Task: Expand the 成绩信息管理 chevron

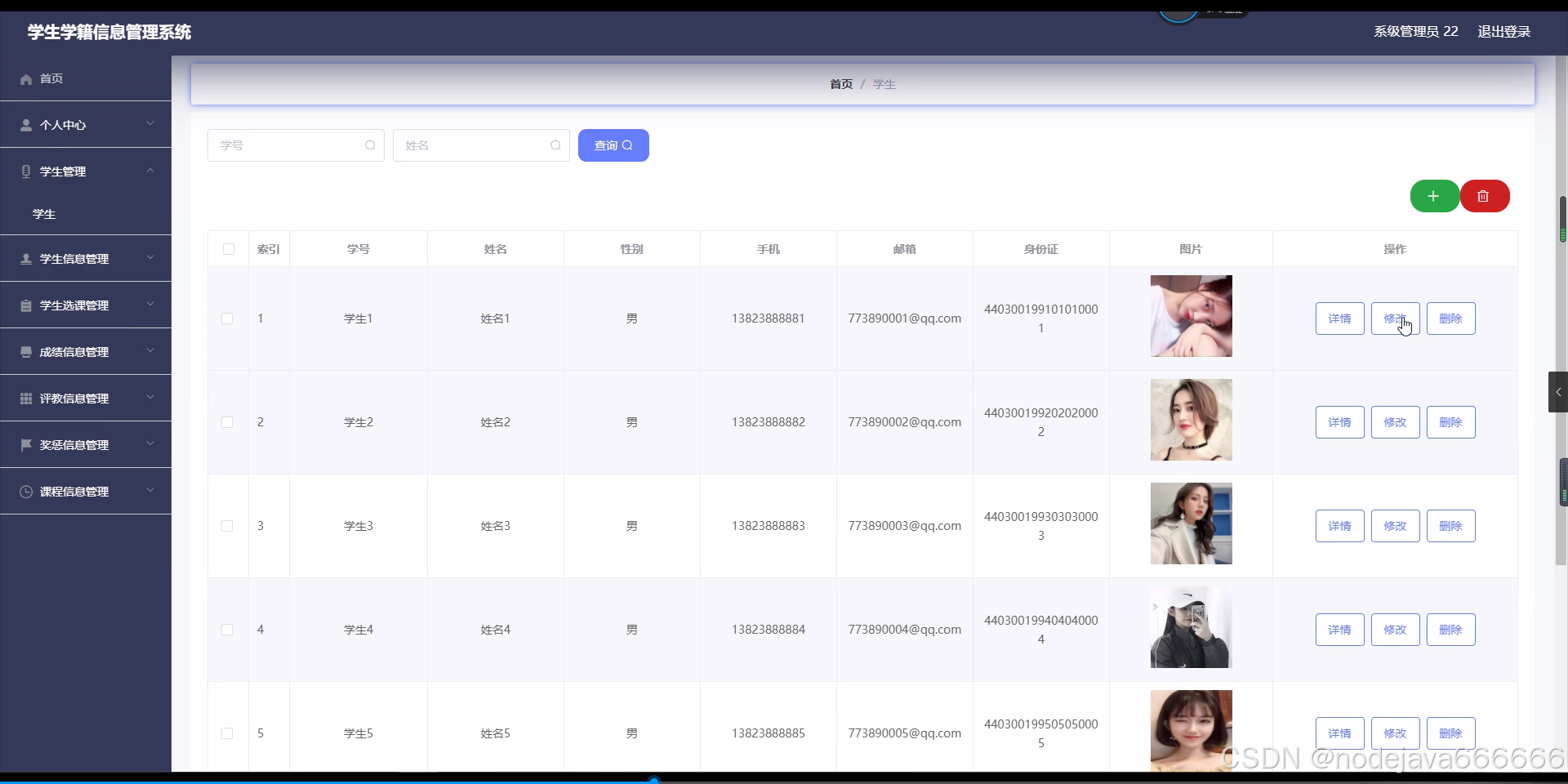Action: (x=150, y=350)
